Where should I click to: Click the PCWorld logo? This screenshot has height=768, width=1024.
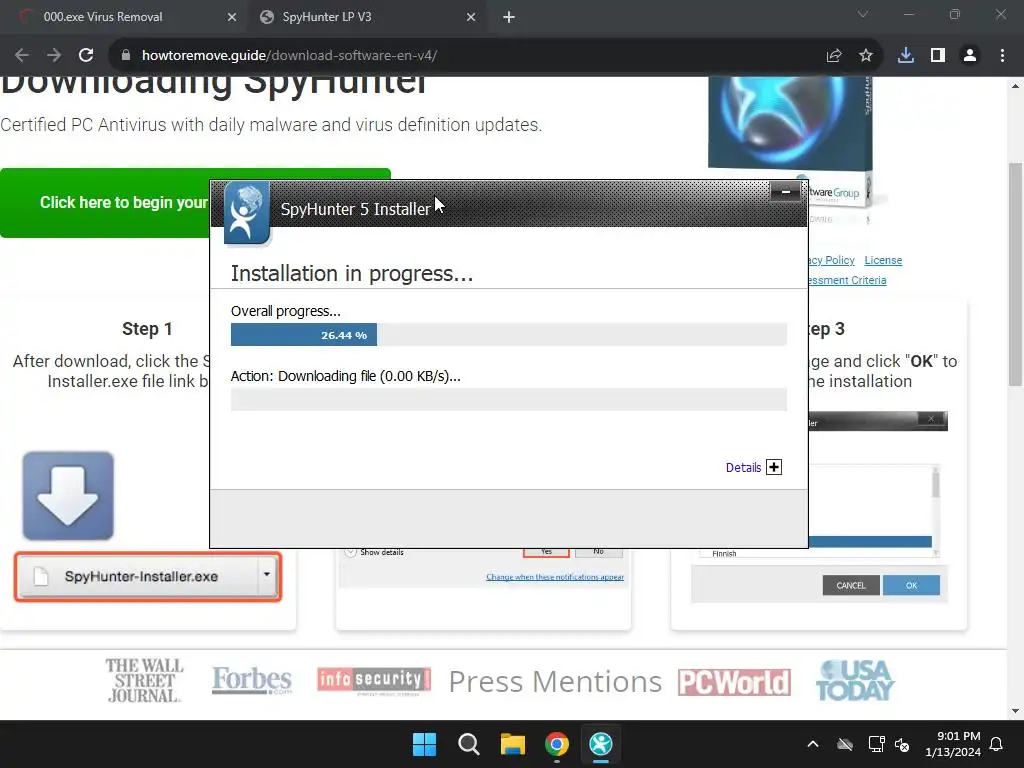point(734,682)
